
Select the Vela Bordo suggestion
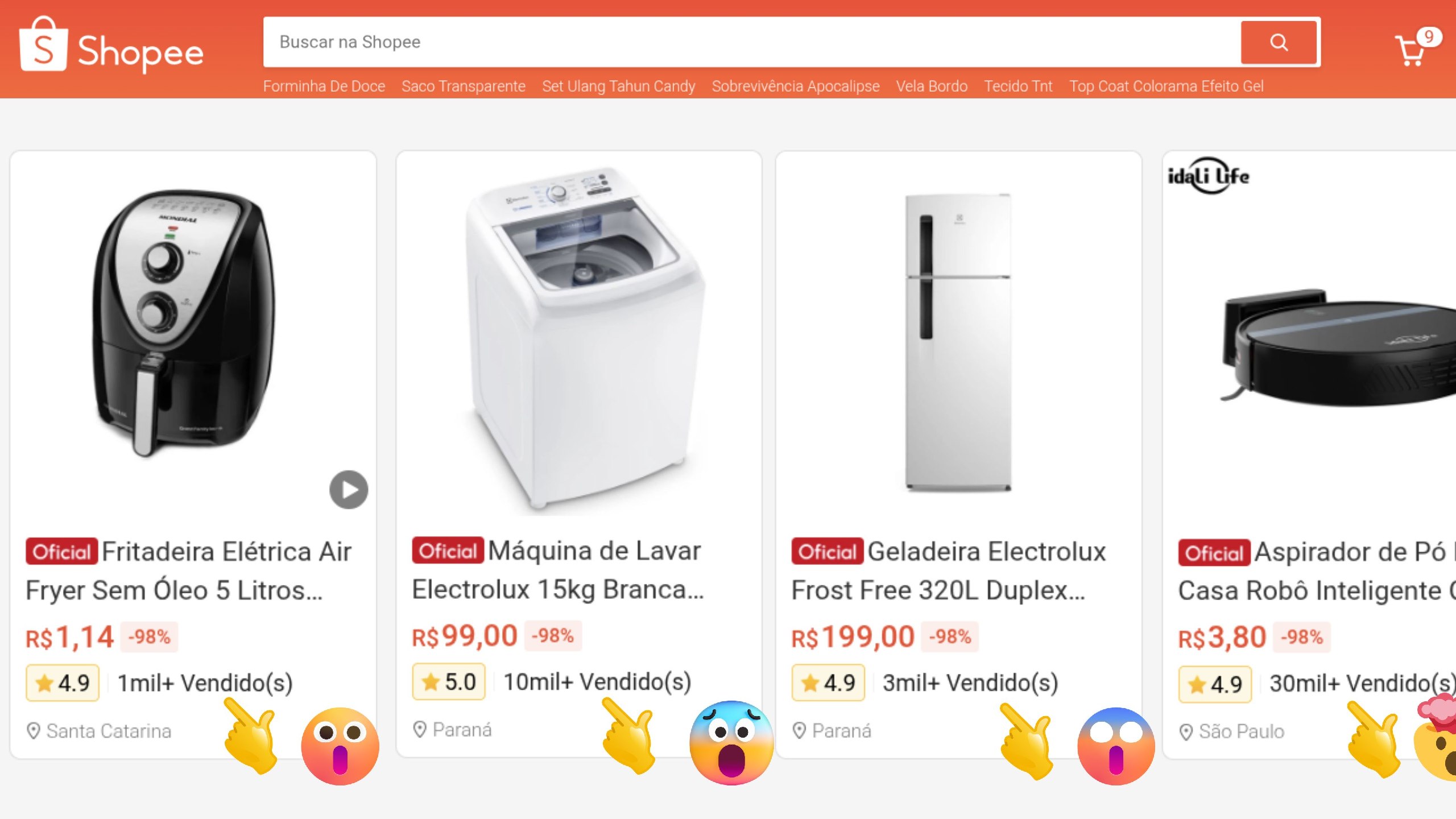932,86
